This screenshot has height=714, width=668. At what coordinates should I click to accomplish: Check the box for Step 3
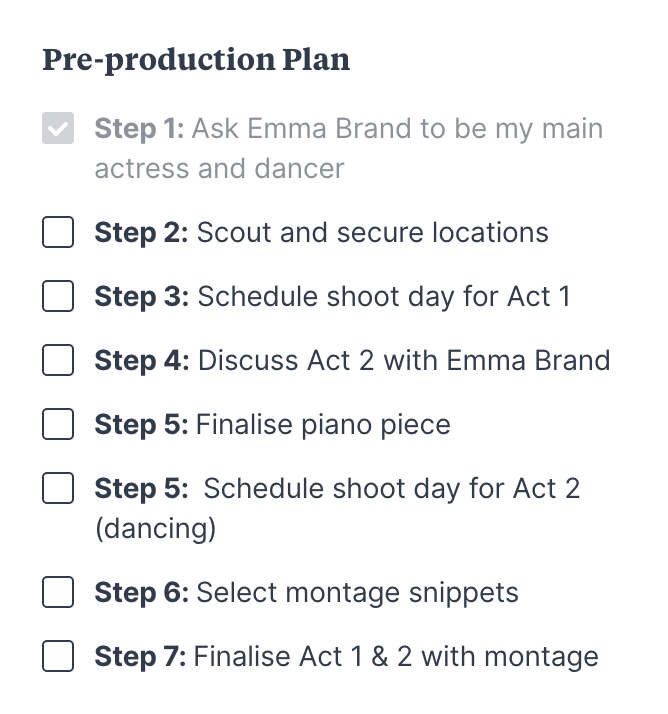58,297
